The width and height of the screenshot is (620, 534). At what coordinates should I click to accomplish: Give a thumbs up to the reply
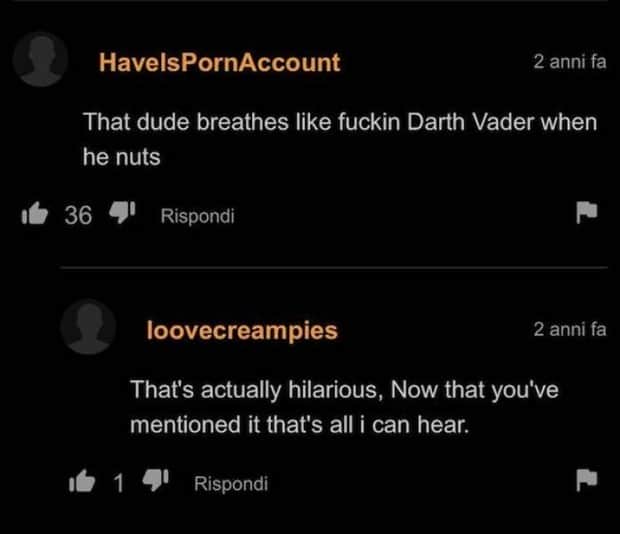point(82,481)
